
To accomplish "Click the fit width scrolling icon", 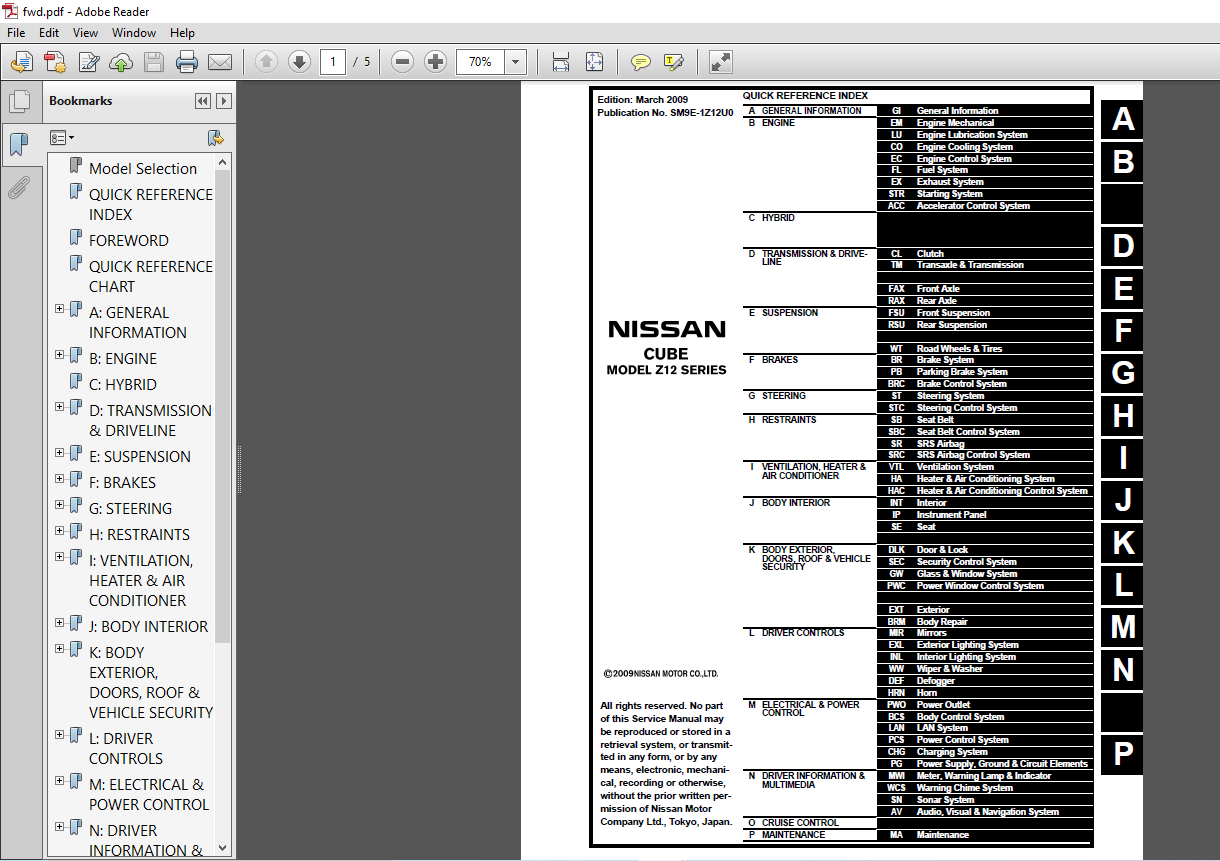I will [561, 62].
